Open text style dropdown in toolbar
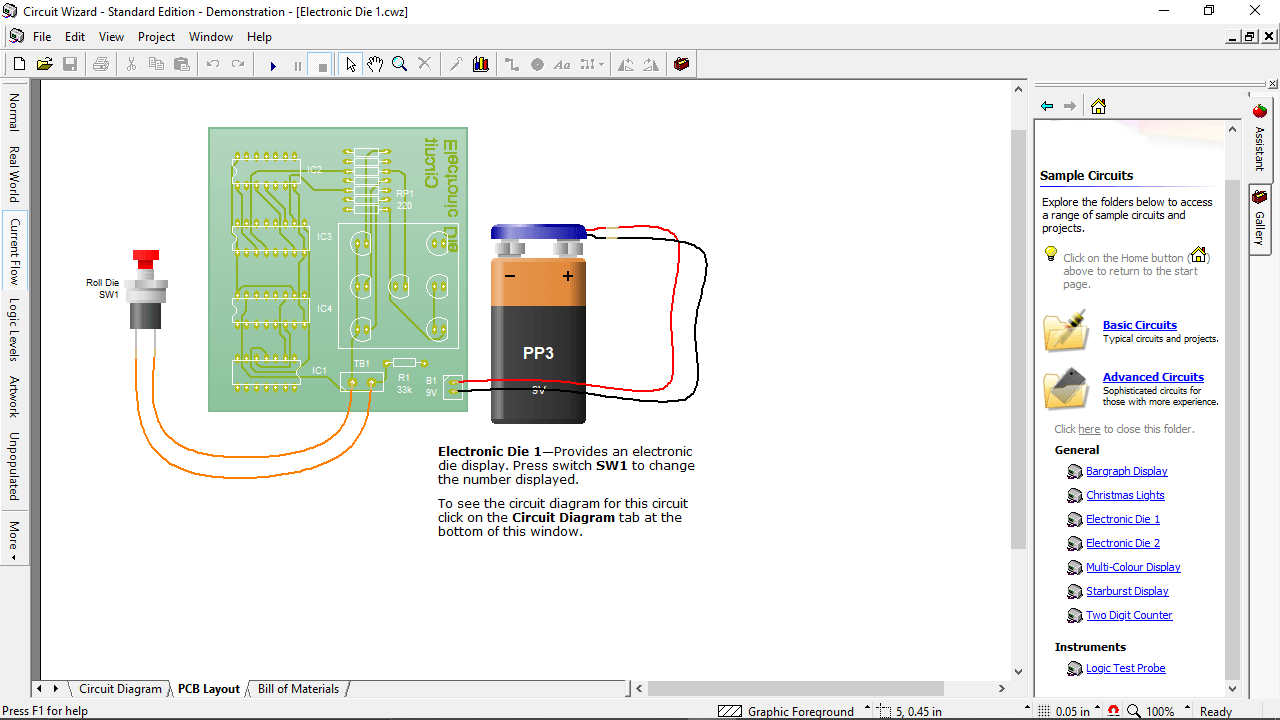This screenshot has height=720, width=1280. pyautogui.click(x=601, y=64)
